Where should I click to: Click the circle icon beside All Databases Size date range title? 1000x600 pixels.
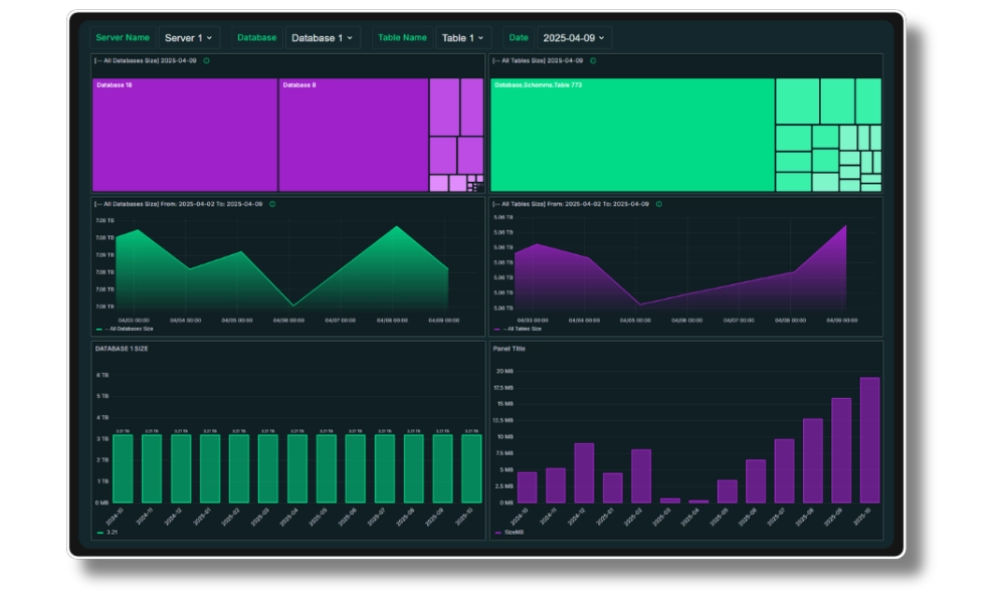click(272, 204)
